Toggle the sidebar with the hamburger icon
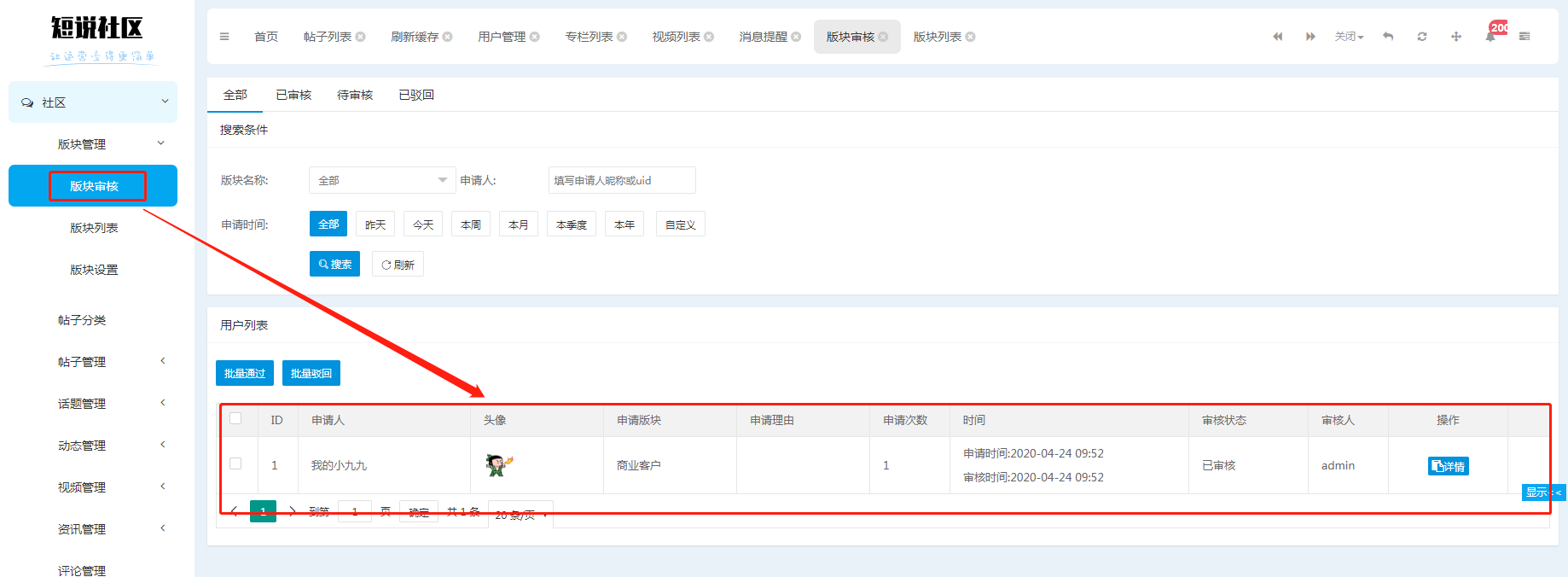This screenshot has height=577, width=1568. pyautogui.click(x=224, y=37)
